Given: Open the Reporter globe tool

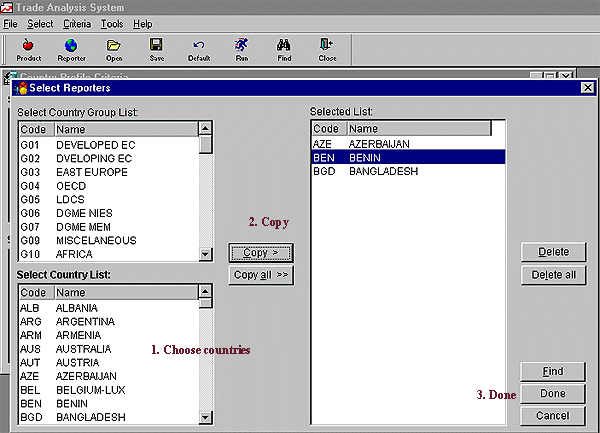Looking at the screenshot, I should coord(71,46).
